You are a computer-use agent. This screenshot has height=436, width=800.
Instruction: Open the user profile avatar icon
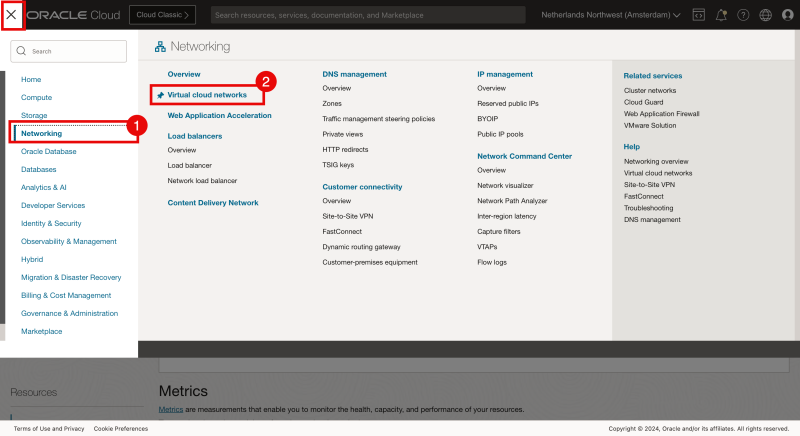pos(786,15)
